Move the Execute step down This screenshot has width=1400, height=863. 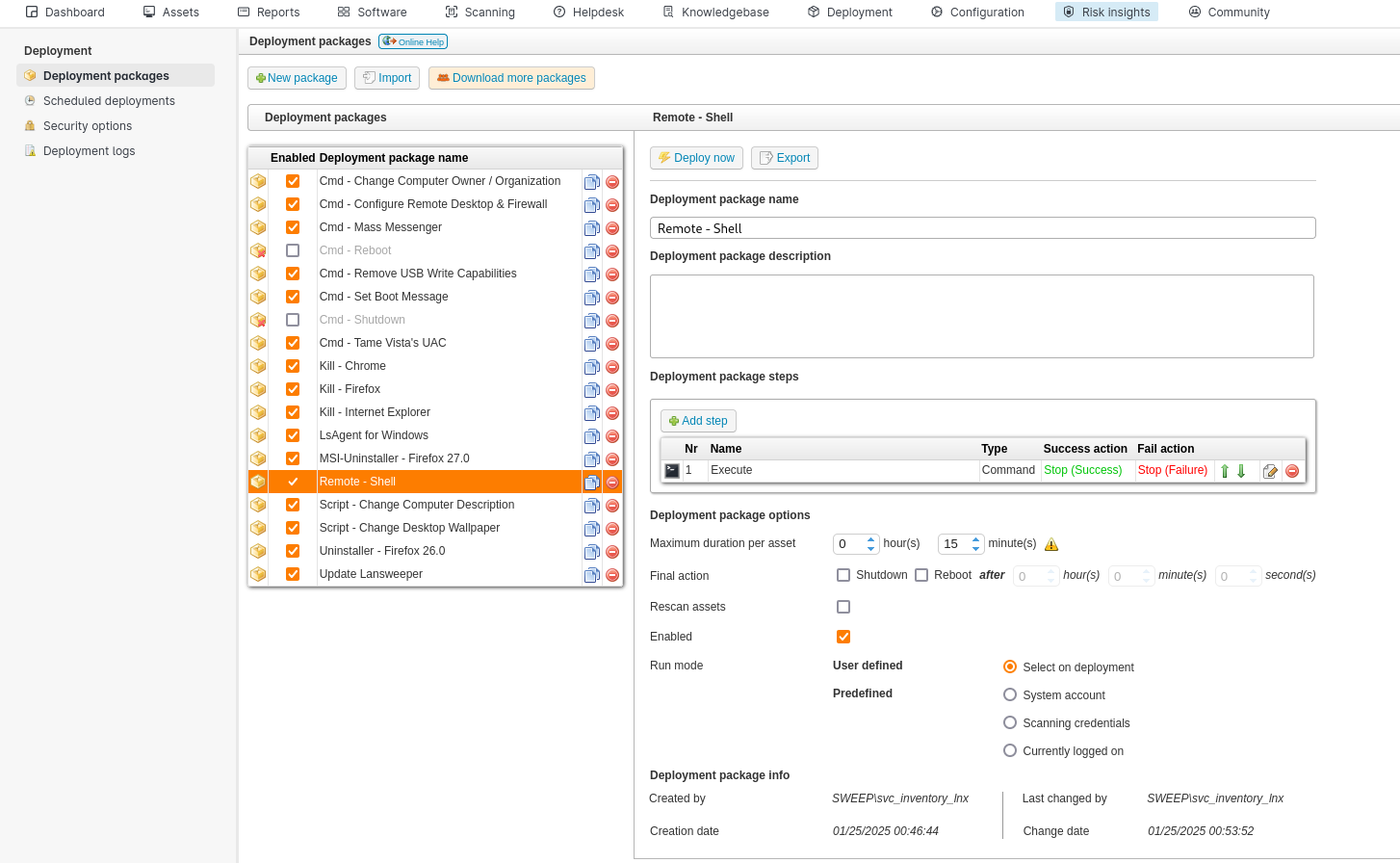(1241, 471)
